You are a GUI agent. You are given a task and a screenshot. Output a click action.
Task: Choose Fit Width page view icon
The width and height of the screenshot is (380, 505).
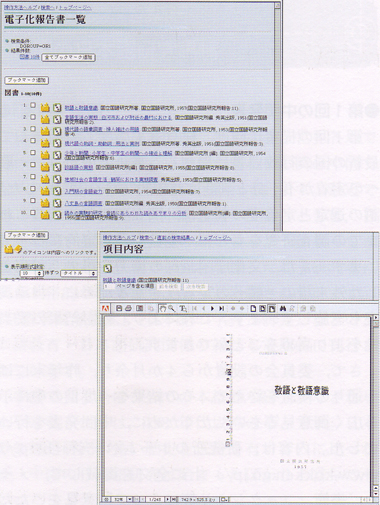[272, 308]
